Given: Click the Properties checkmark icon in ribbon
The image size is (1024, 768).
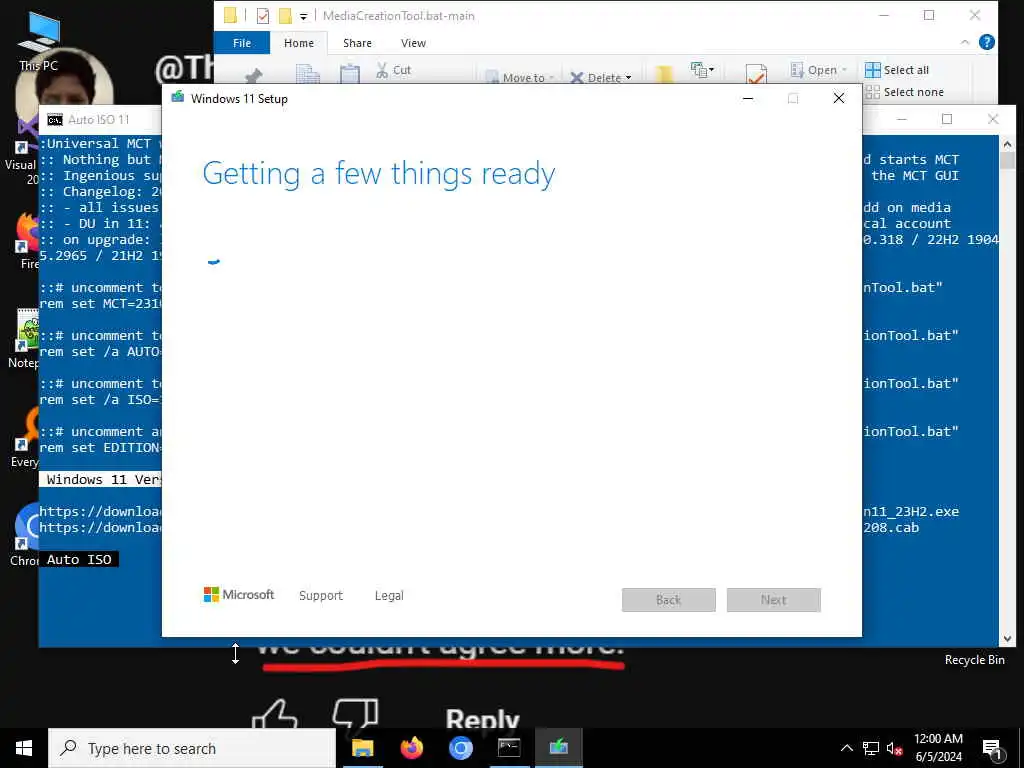Looking at the screenshot, I should coord(756,74).
